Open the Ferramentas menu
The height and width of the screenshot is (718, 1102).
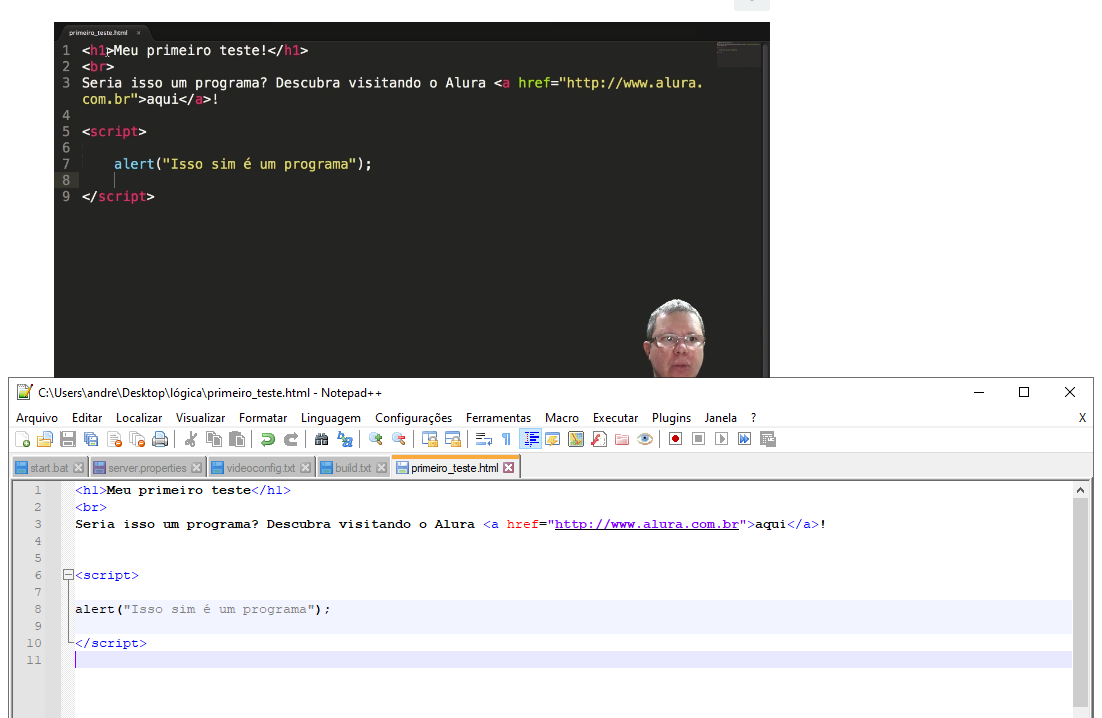point(498,418)
